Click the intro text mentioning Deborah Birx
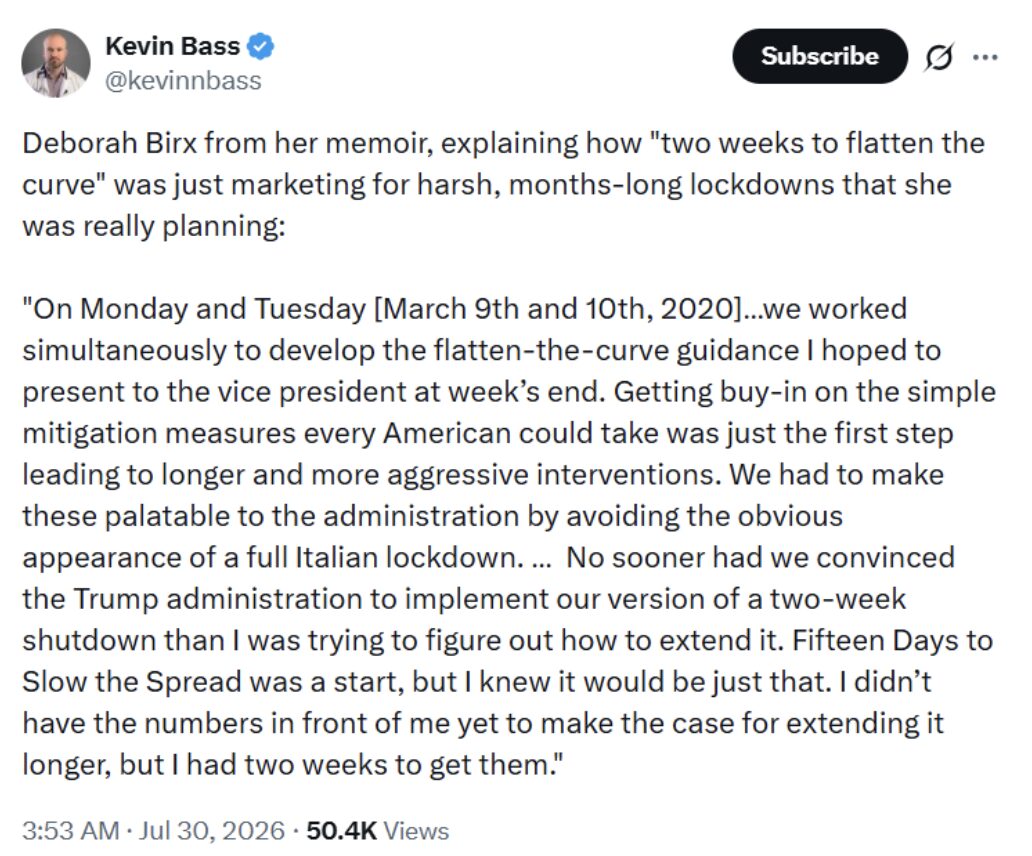Screen dimensions: 1032x856 click(503, 184)
